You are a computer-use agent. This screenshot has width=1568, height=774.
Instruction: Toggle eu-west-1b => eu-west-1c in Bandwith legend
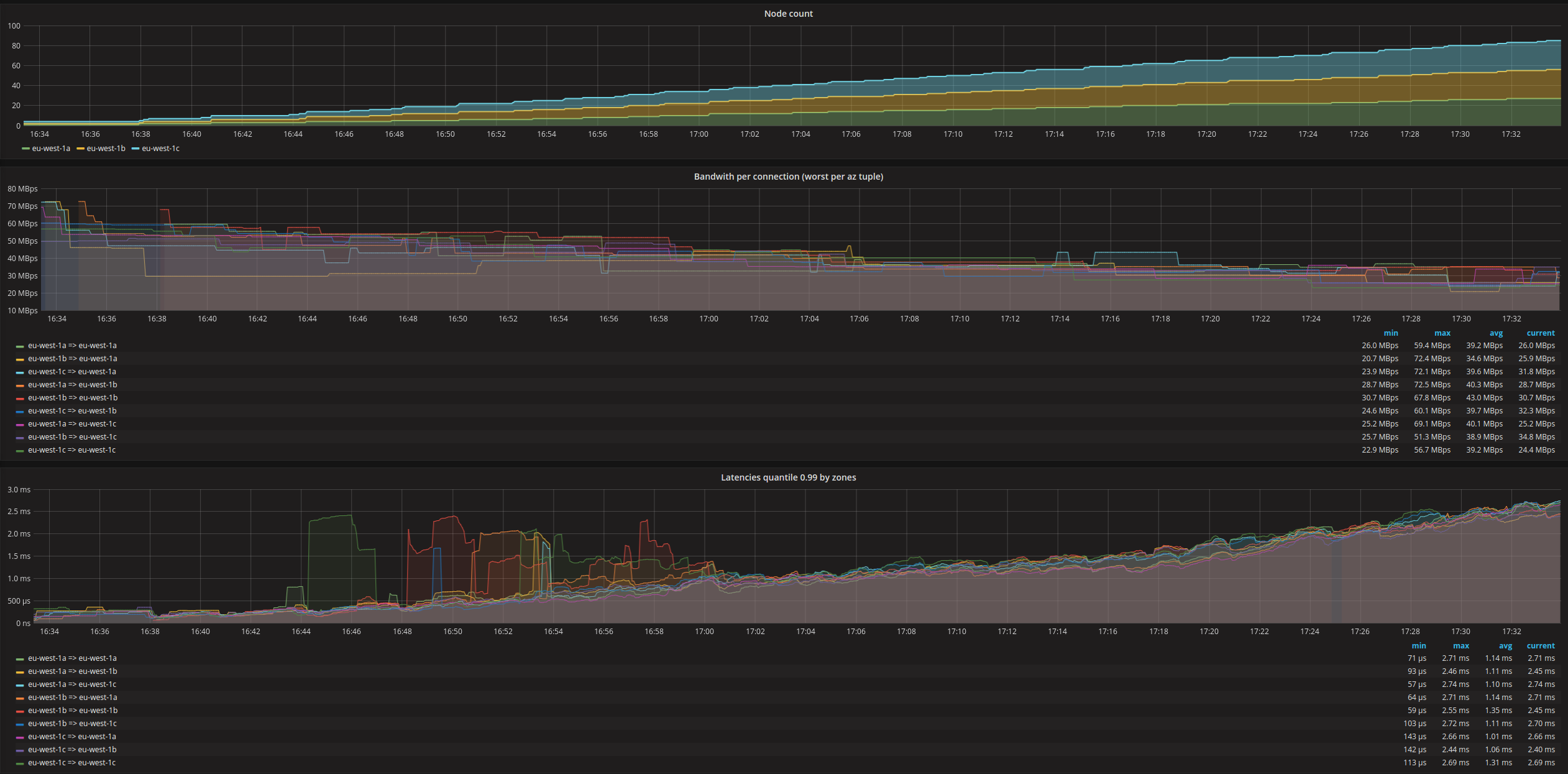click(x=72, y=437)
